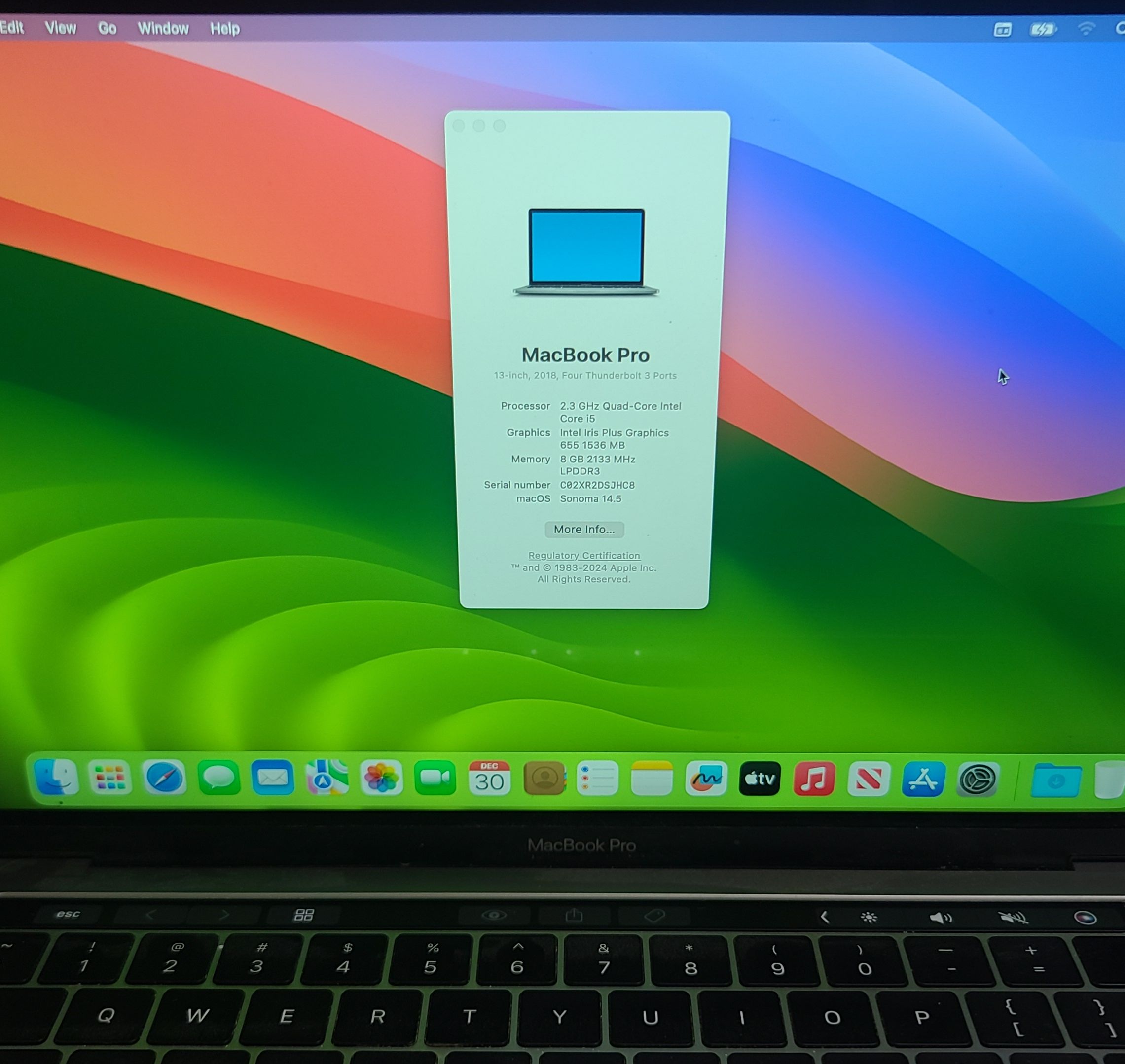Open the Go menu
Image resolution: width=1125 pixels, height=1064 pixels.
coord(107,29)
